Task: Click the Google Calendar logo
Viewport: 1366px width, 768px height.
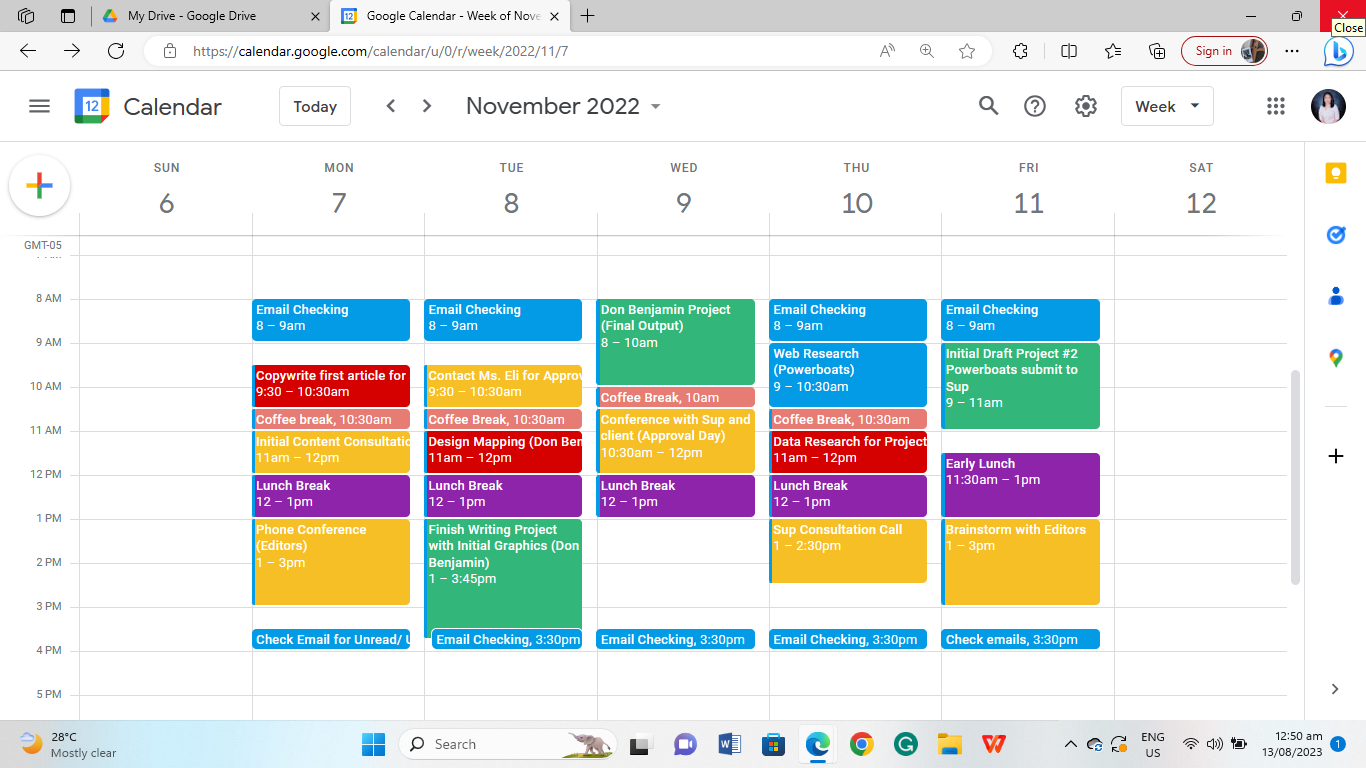Action: 92,106
